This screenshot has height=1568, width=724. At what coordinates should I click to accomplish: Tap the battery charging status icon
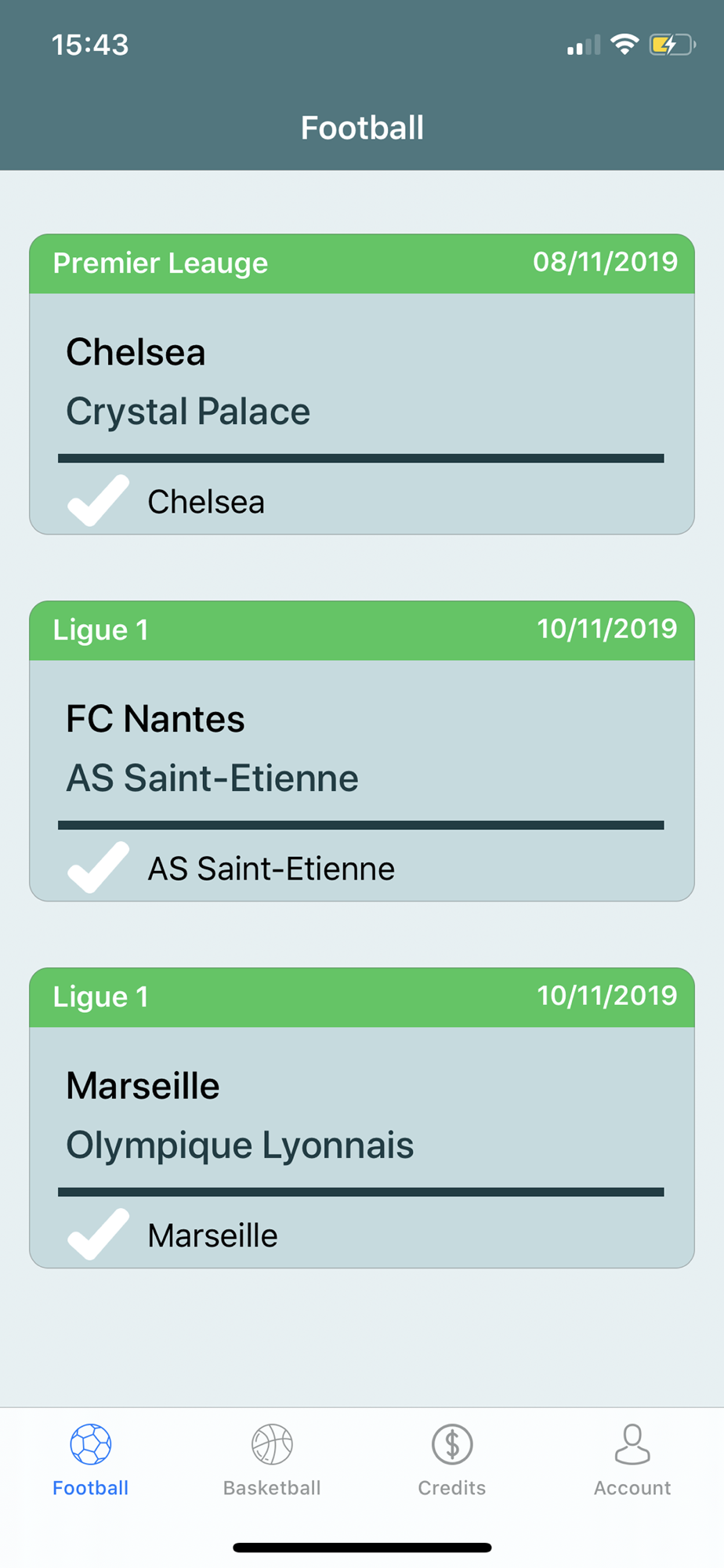672,45
